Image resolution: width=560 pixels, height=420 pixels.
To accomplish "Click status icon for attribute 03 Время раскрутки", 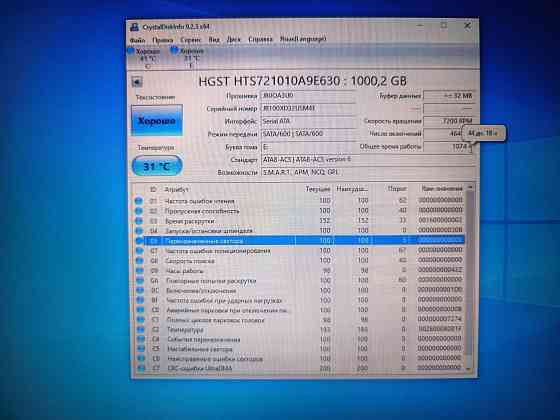I will click(x=139, y=221).
